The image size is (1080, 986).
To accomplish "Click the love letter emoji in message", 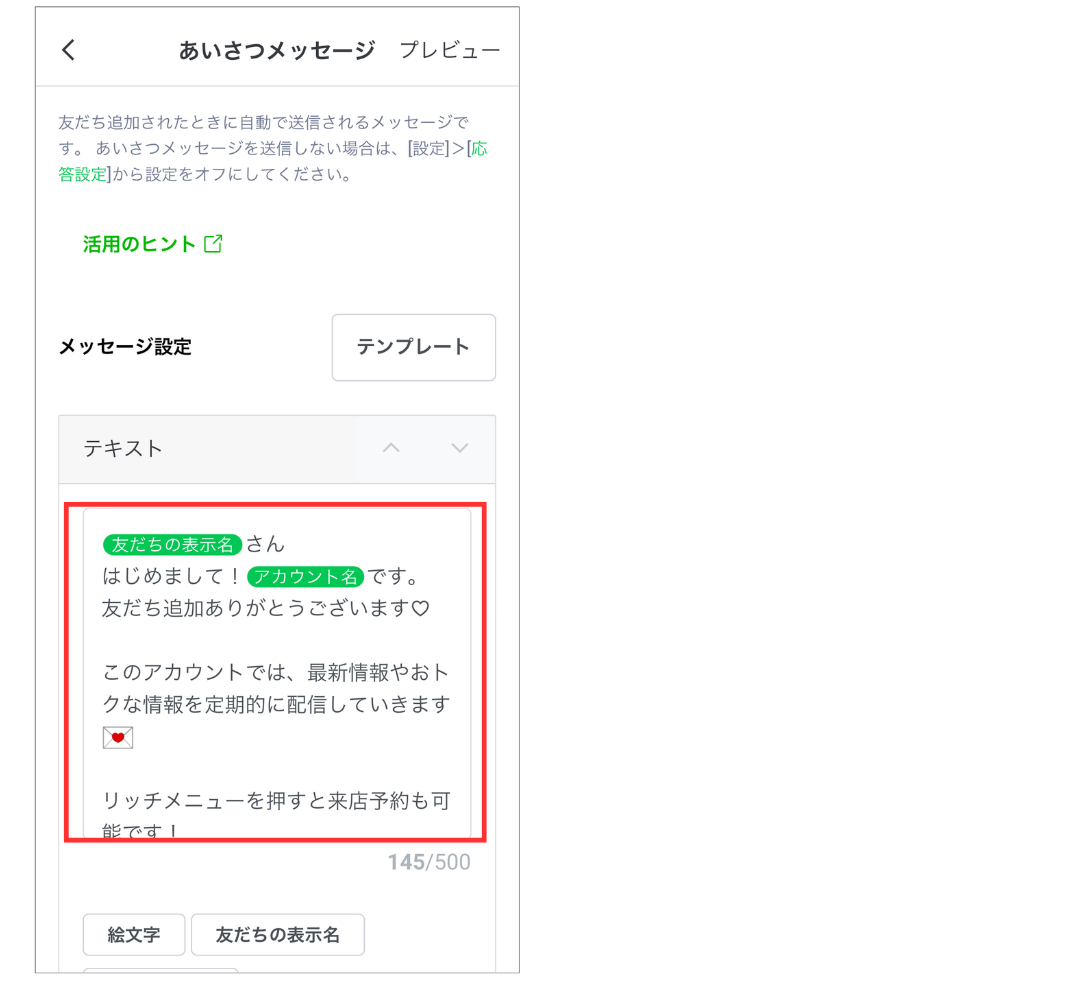I will [118, 737].
